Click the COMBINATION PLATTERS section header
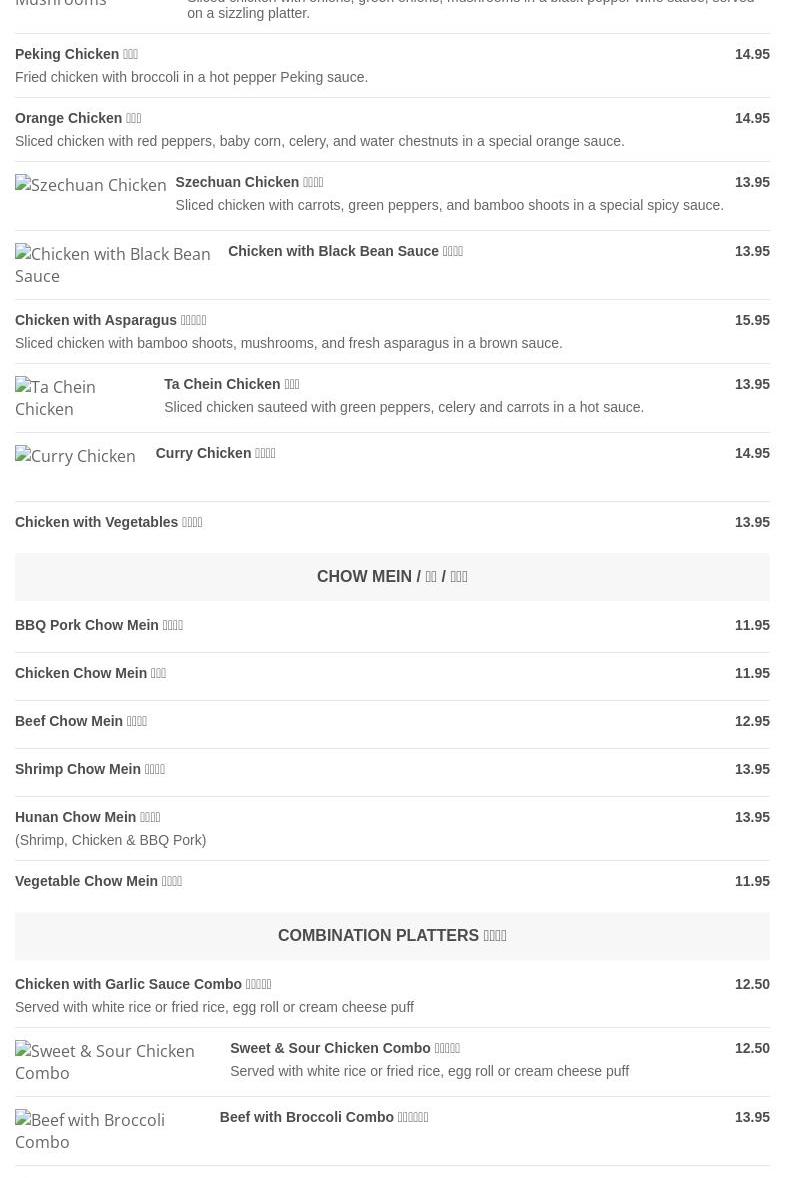This screenshot has width=785, height=1178. [392, 936]
